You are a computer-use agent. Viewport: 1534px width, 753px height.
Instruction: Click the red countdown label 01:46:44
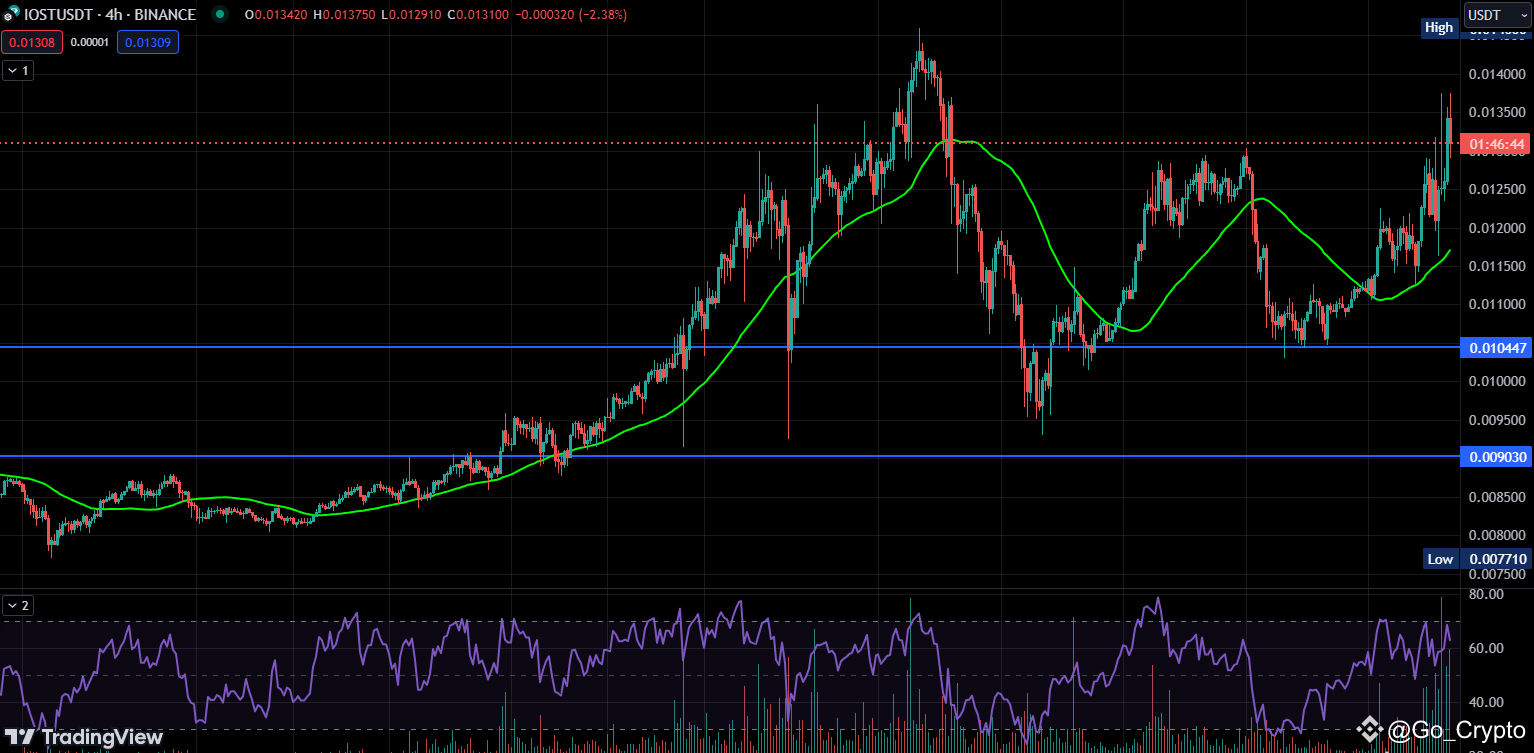tap(1495, 145)
